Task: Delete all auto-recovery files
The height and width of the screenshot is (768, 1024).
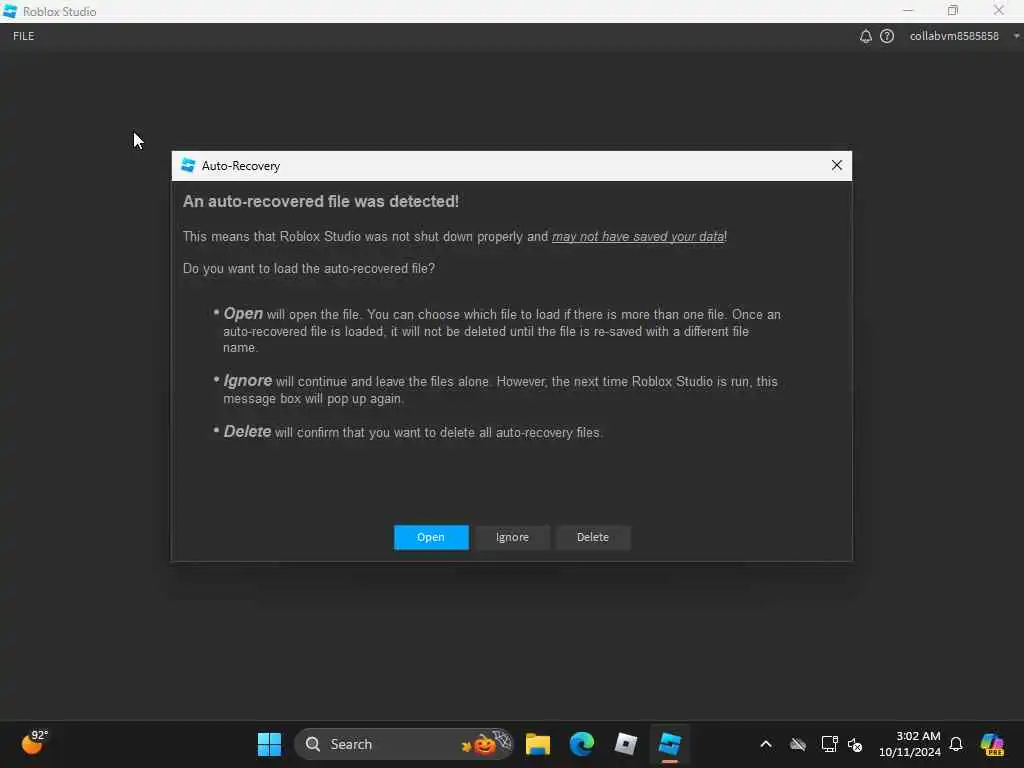Action: tap(593, 537)
